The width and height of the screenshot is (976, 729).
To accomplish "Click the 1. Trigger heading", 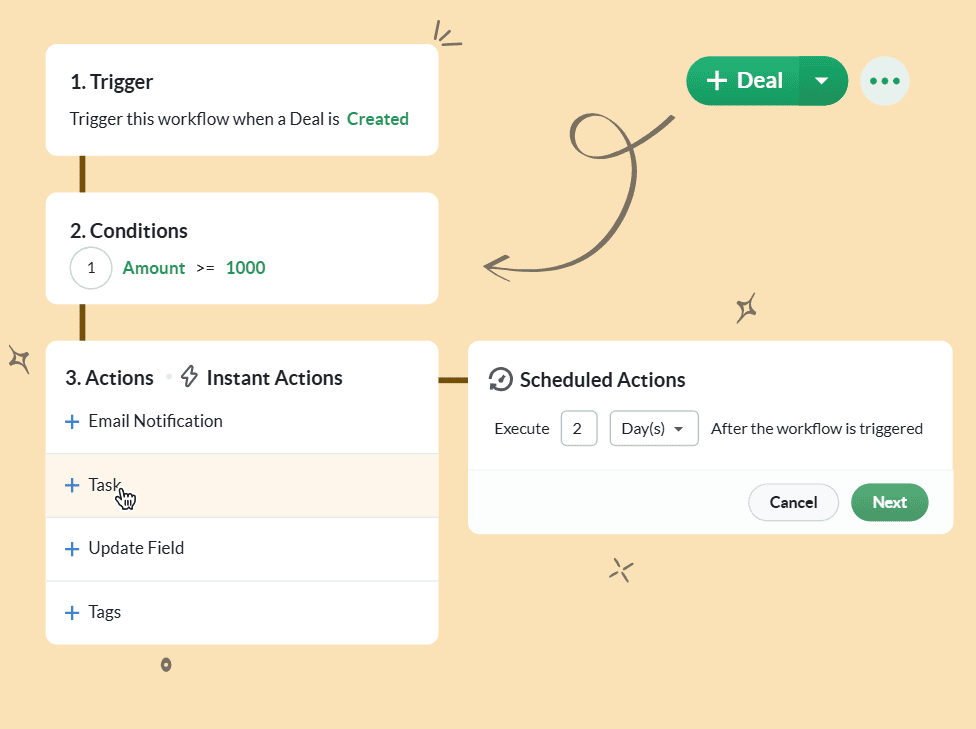I will click(x=111, y=82).
